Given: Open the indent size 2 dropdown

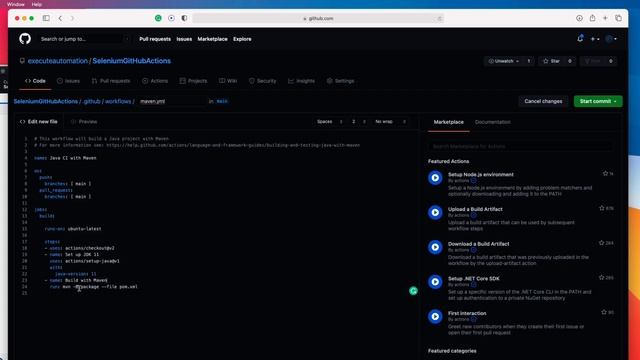Looking at the screenshot, I should pyautogui.click(x=358, y=122).
